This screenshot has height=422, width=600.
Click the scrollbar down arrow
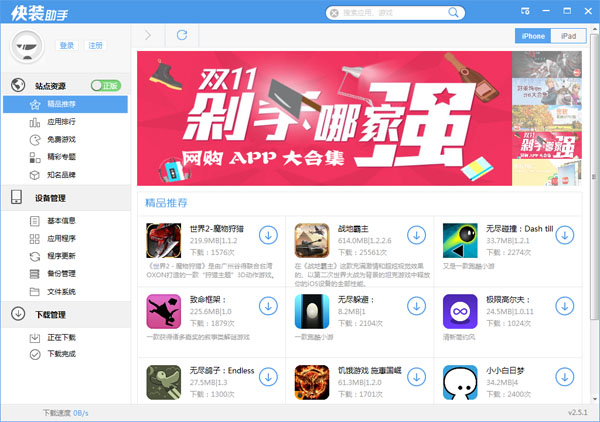pos(595,399)
